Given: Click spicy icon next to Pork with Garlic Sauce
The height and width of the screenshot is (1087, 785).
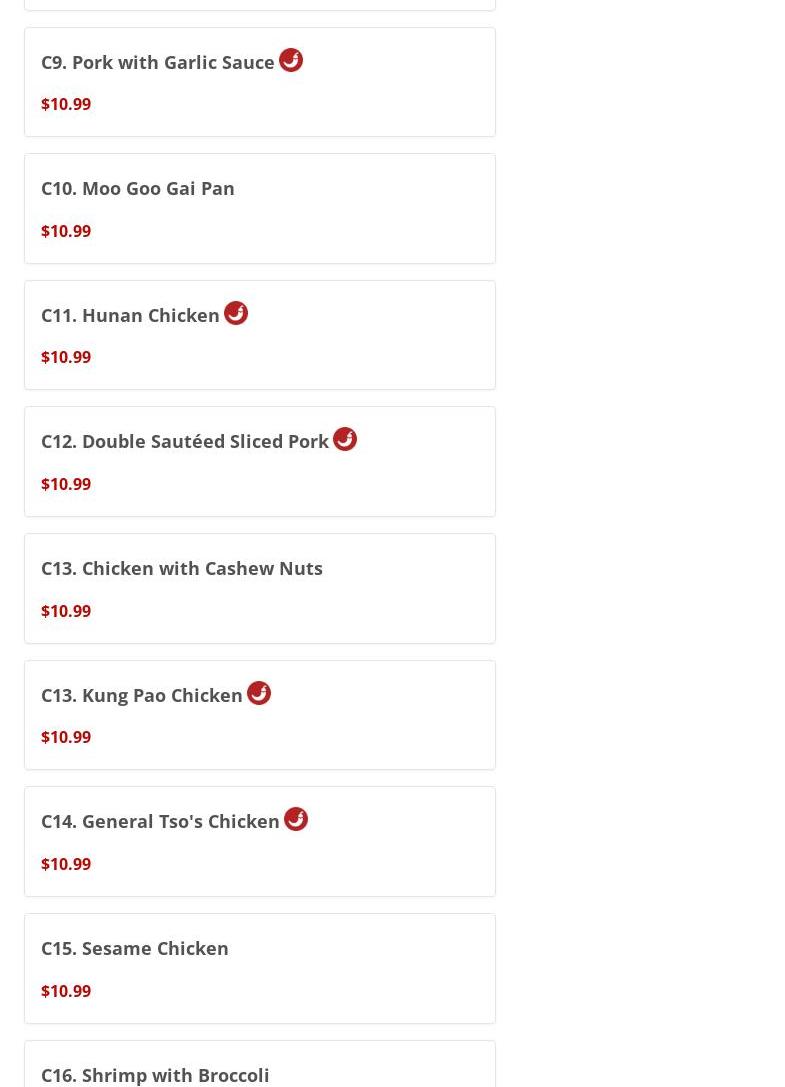Looking at the screenshot, I should click(x=291, y=60).
